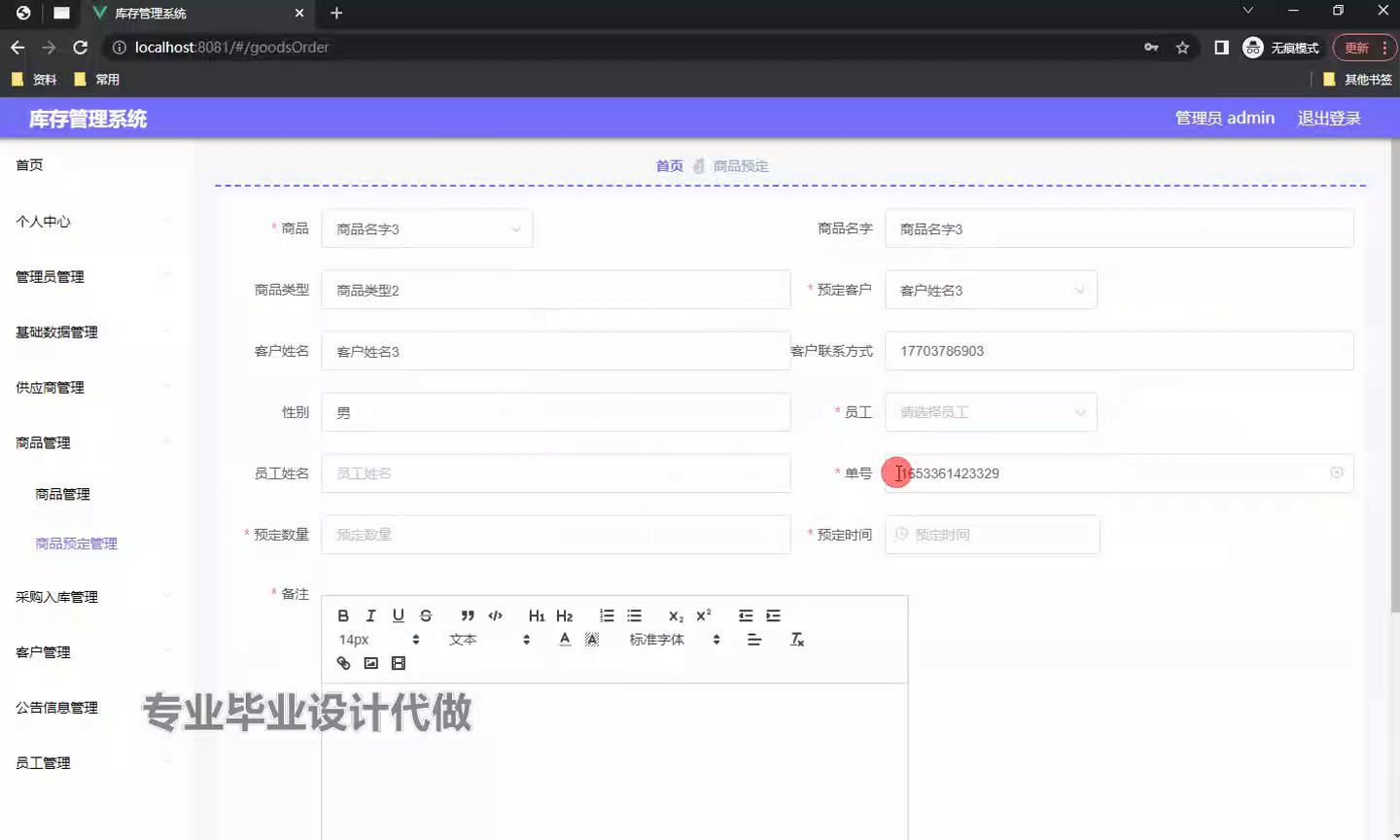Viewport: 1400px width, 840px height.
Task: Clear the 单号 field with the X icon
Action: pyautogui.click(x=1337, y=472)
